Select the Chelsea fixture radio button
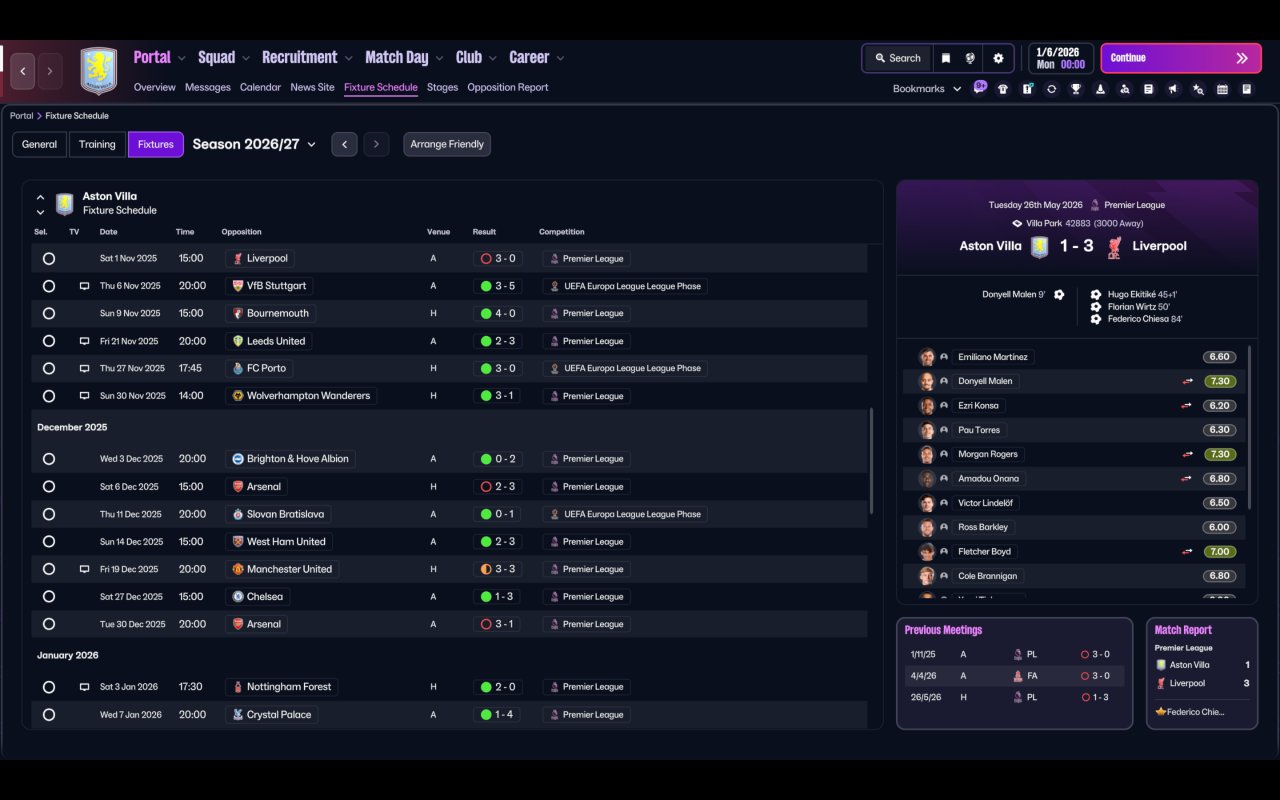1280x800 pixels. (x=49, y=597)
